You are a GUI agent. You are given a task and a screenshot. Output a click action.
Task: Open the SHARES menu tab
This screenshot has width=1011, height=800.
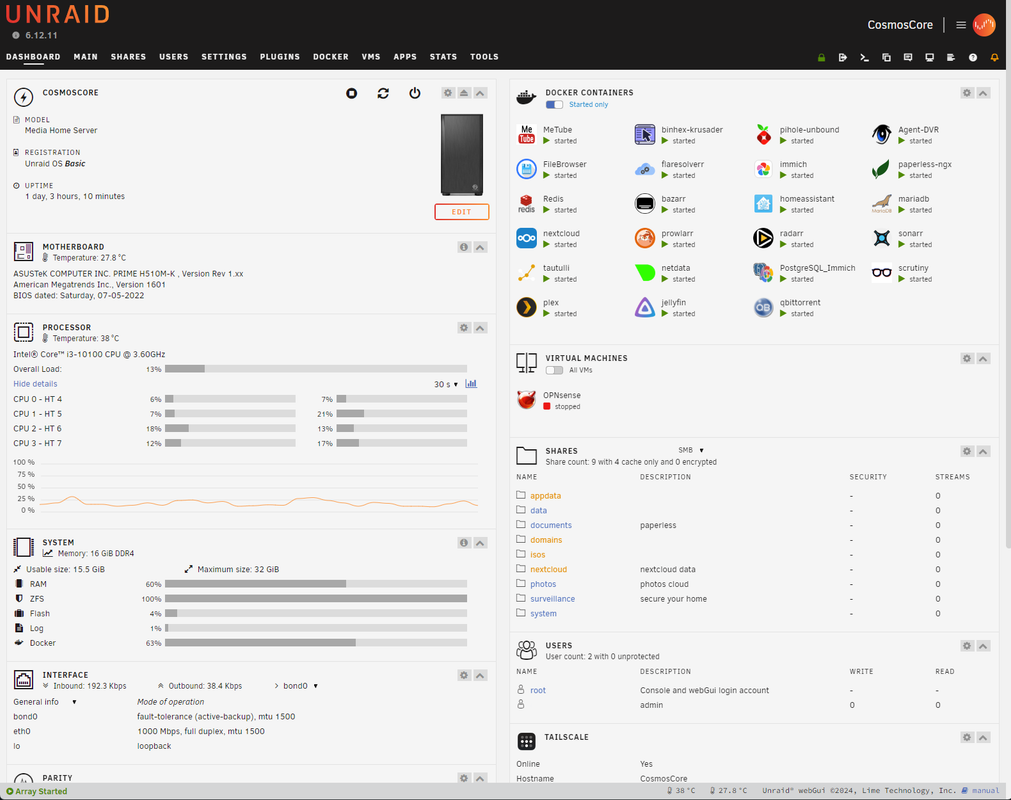tap(128, 57)
